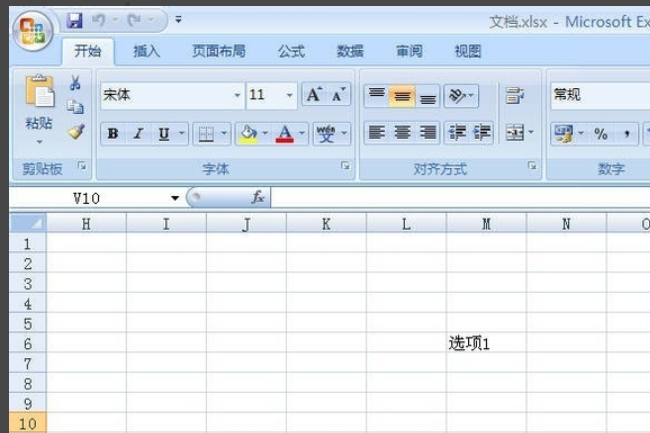Open the 数据 ribbon tab
This screenshot has width=650, height=433.
(350, 51)
